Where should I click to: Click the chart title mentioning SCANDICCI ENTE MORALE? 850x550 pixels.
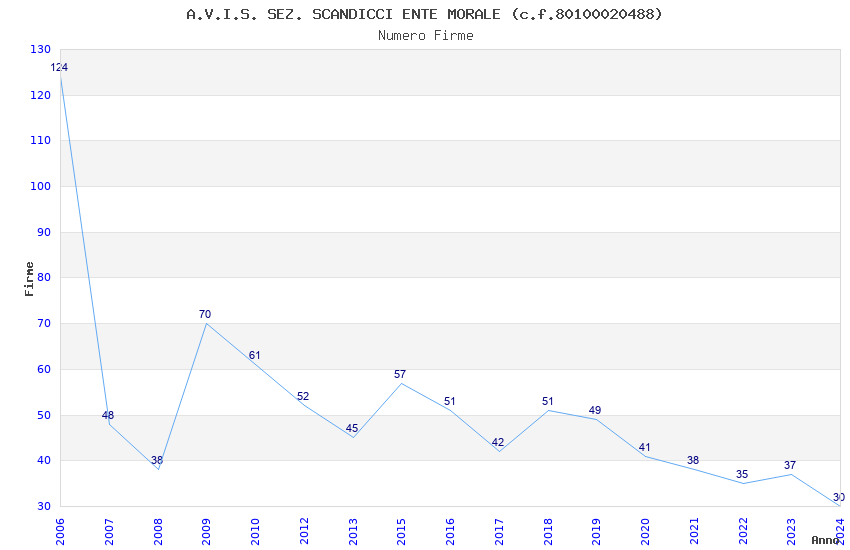click(424, 14)
